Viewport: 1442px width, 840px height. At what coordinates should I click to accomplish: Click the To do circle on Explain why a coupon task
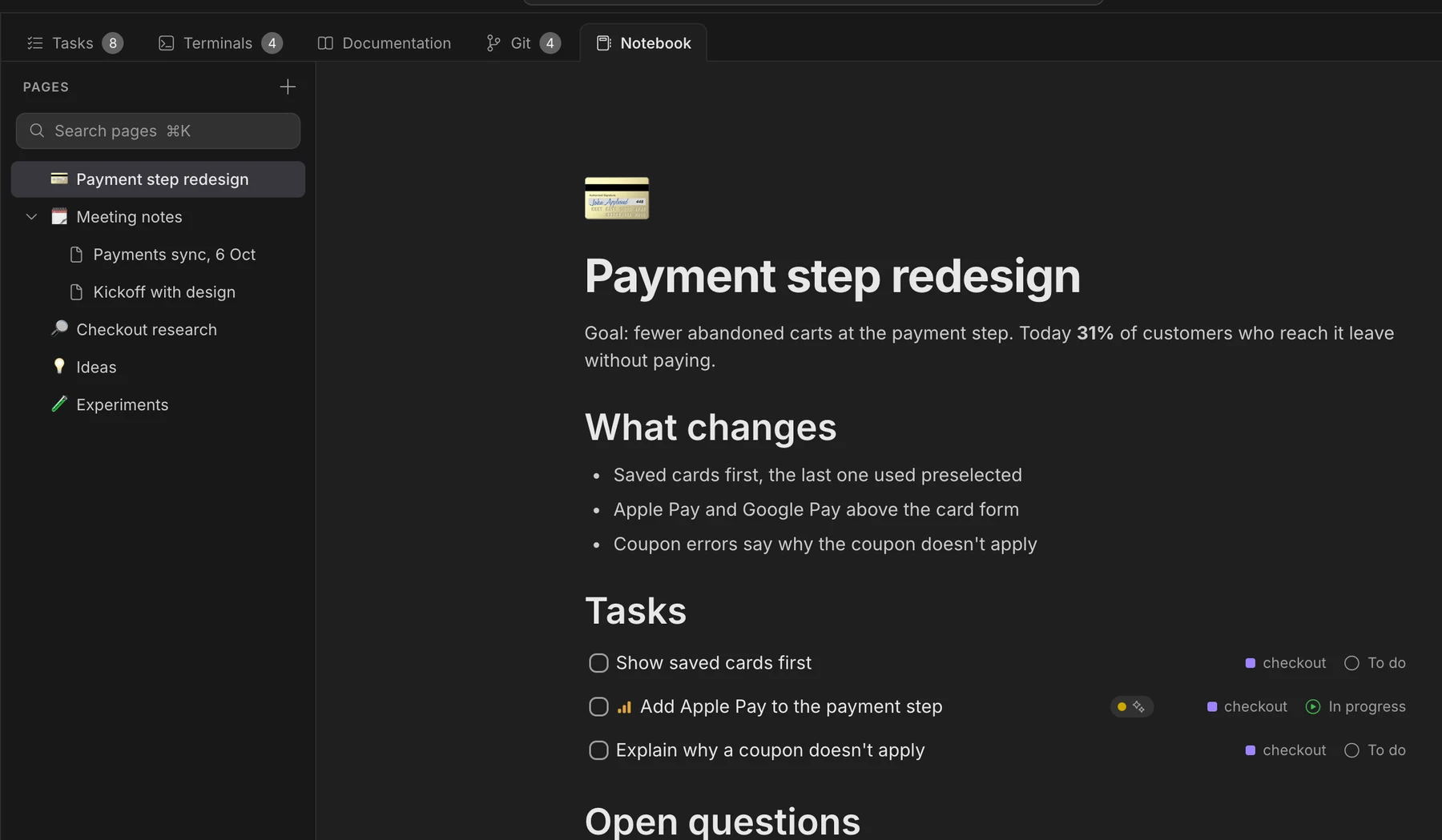point(1351,750)
